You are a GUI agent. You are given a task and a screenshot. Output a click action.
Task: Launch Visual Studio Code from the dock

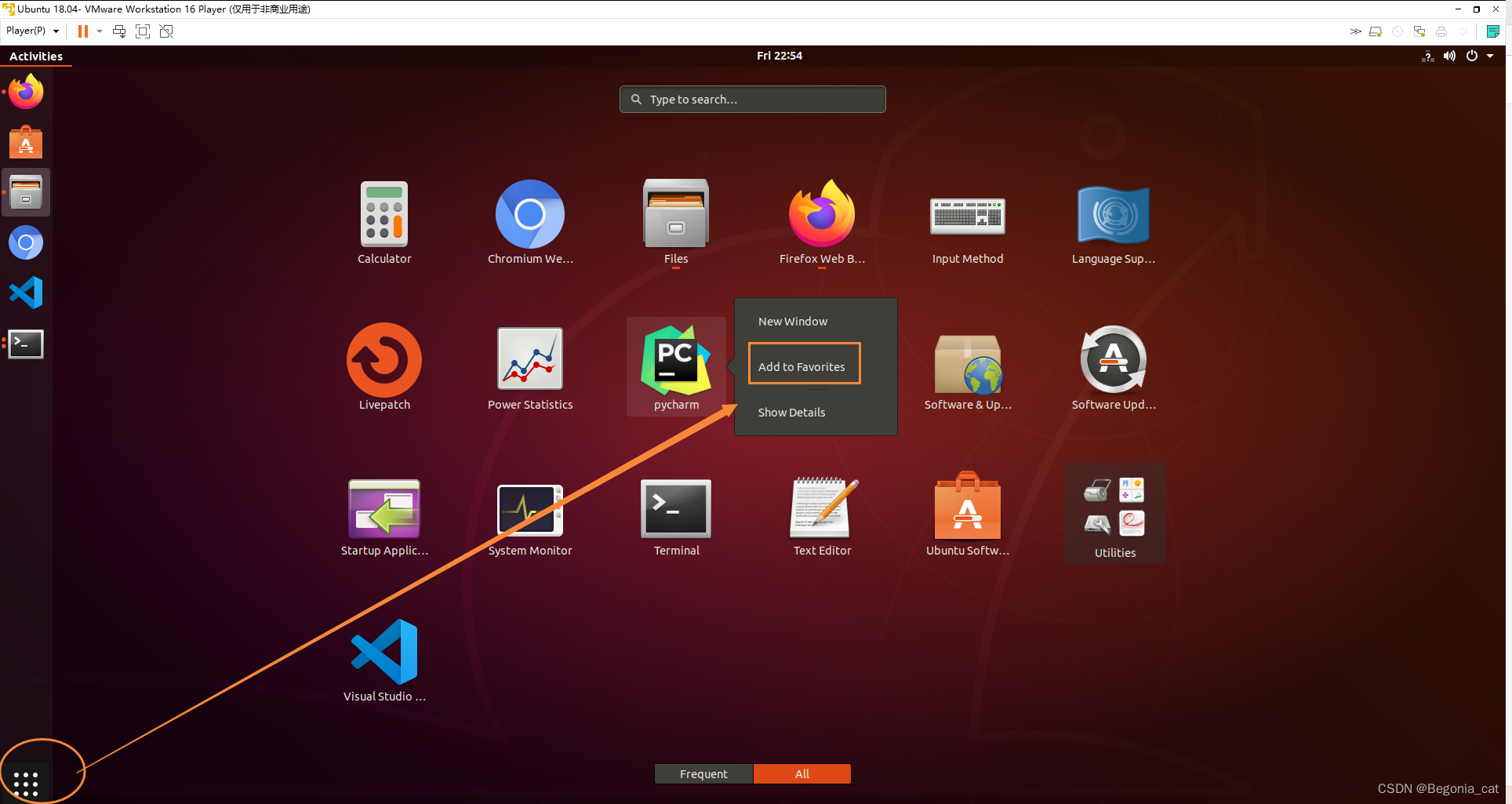(26, 292)
